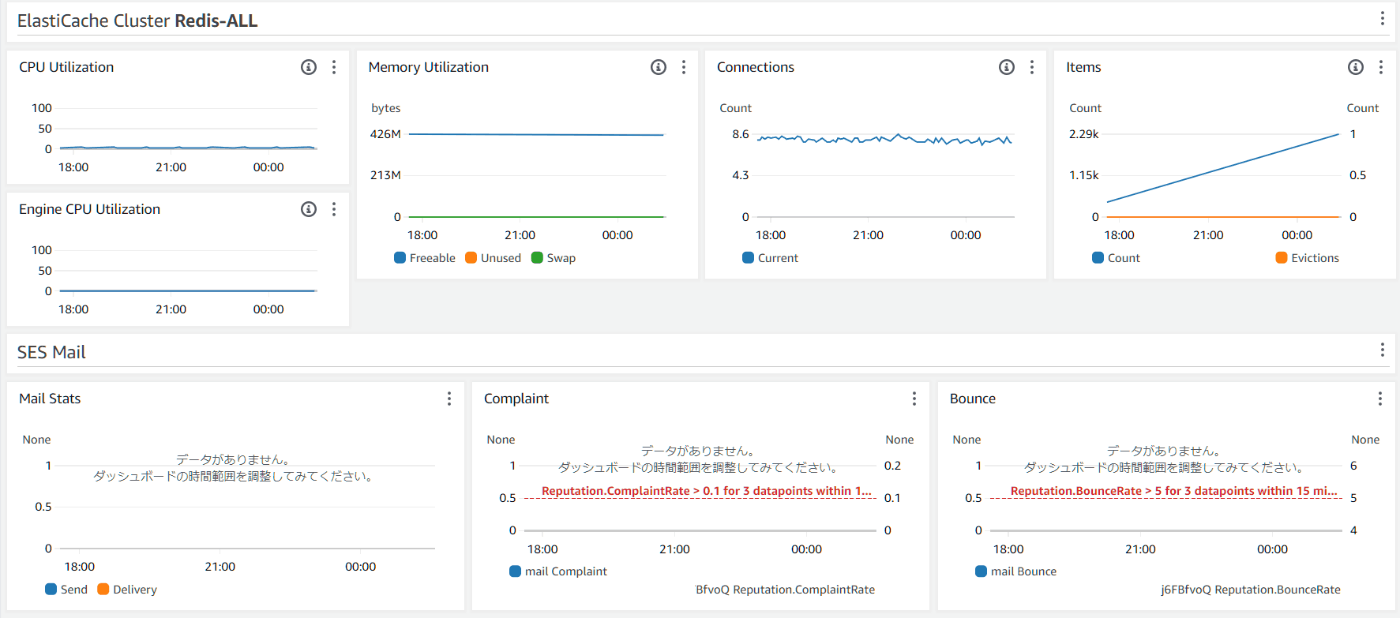1400x618 pixels.
Task: Click the Reputation.ComplaintRate alarm threshold annotation
Action: (x=707, y=491)
